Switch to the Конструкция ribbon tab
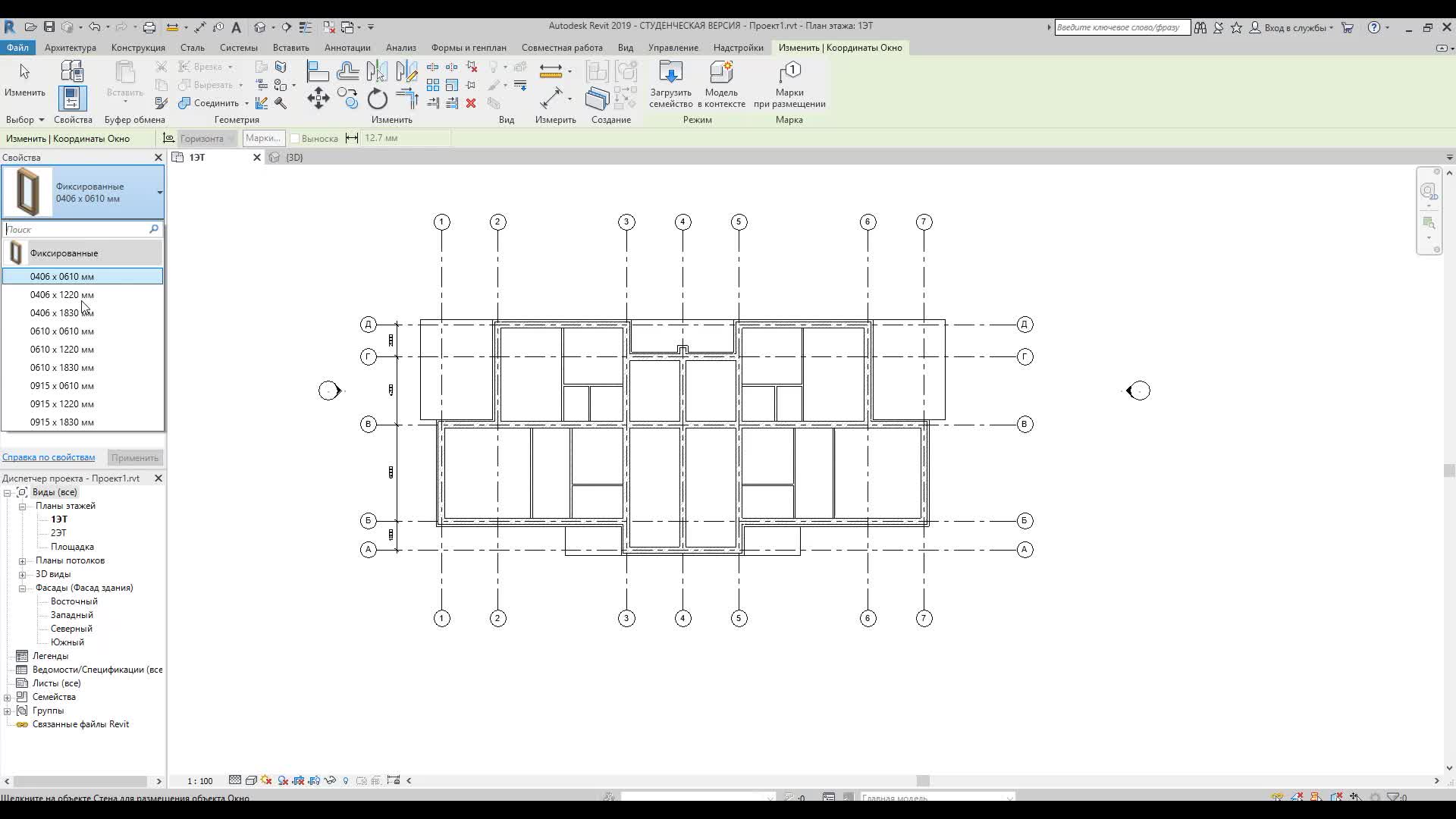 [x=138, y=48]
